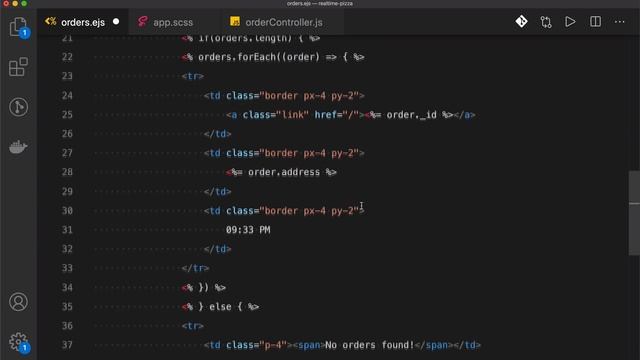The image size is (640, 360).
Task: Split the editor to the right
Action: [x=595, y=22]
